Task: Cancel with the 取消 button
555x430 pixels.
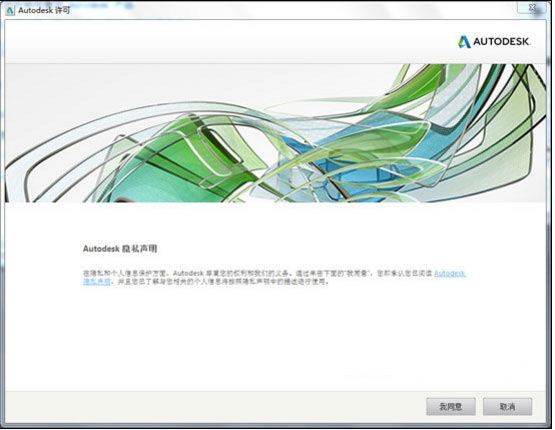Action: coord(507,406)
